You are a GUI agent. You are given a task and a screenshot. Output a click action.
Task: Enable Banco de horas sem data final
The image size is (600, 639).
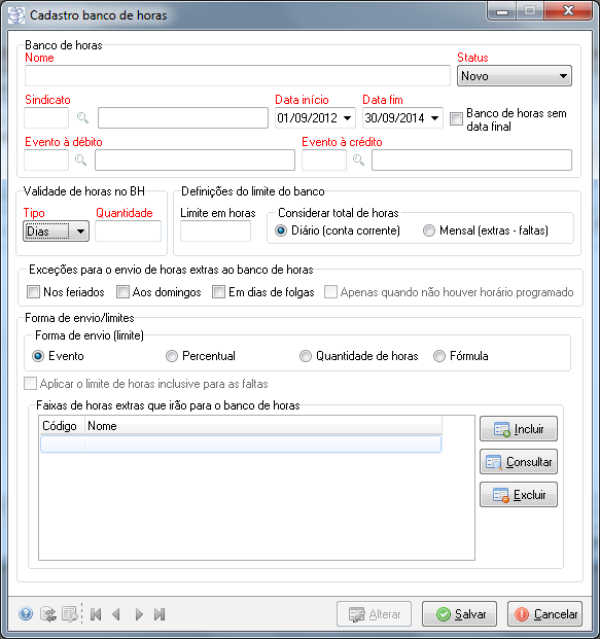[457, 119]
